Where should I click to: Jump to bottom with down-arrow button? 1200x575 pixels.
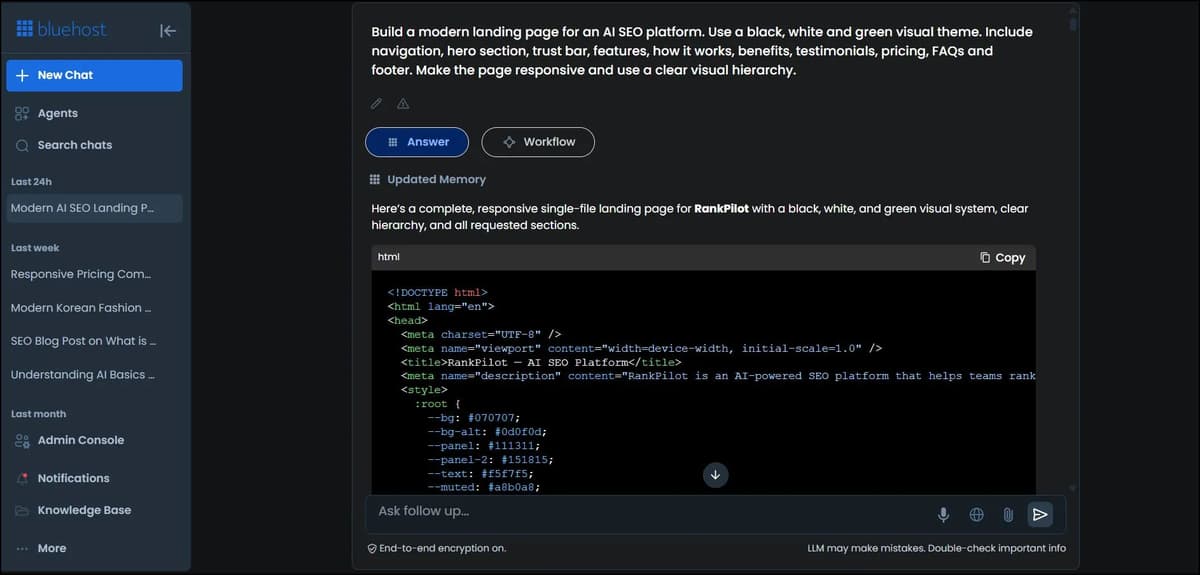click(715, 475)
